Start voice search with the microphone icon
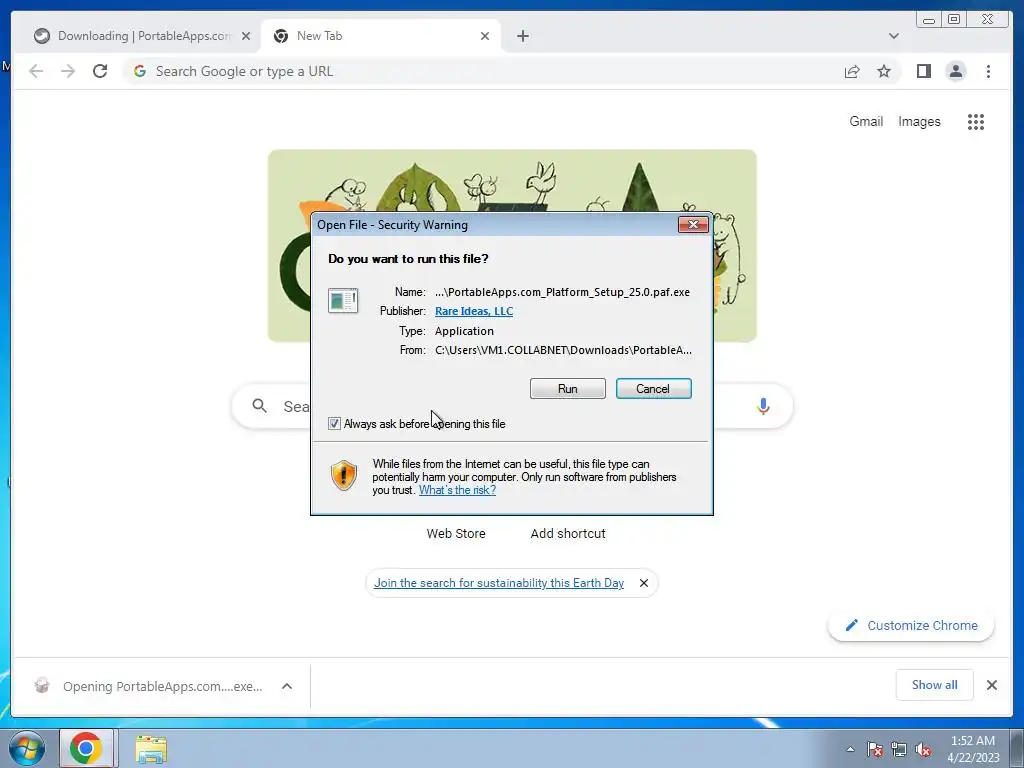 (x=763, y=406)
